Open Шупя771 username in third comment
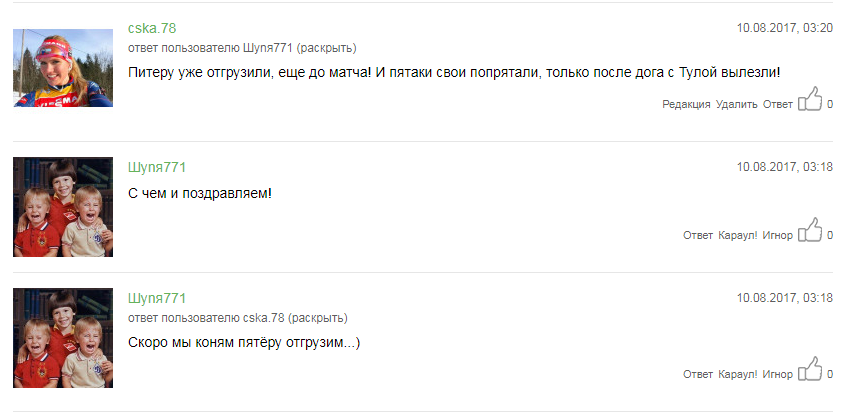The width and height of the screenshot is (844, 413). [x=157, y=298]
